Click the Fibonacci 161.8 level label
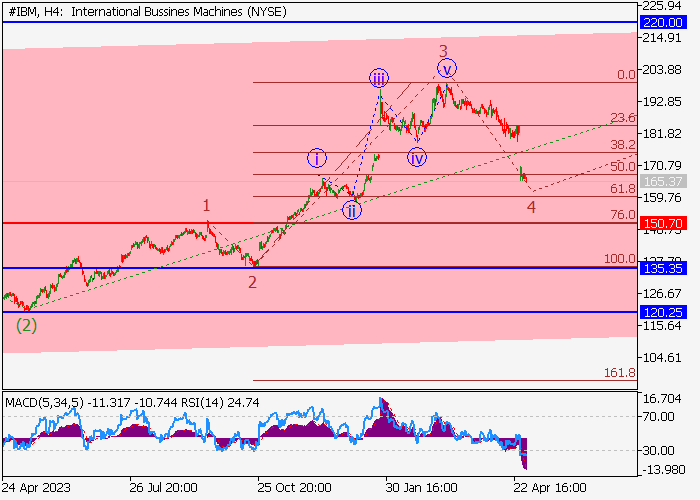Viewport: 700px width, 500px height. [620, 372]
